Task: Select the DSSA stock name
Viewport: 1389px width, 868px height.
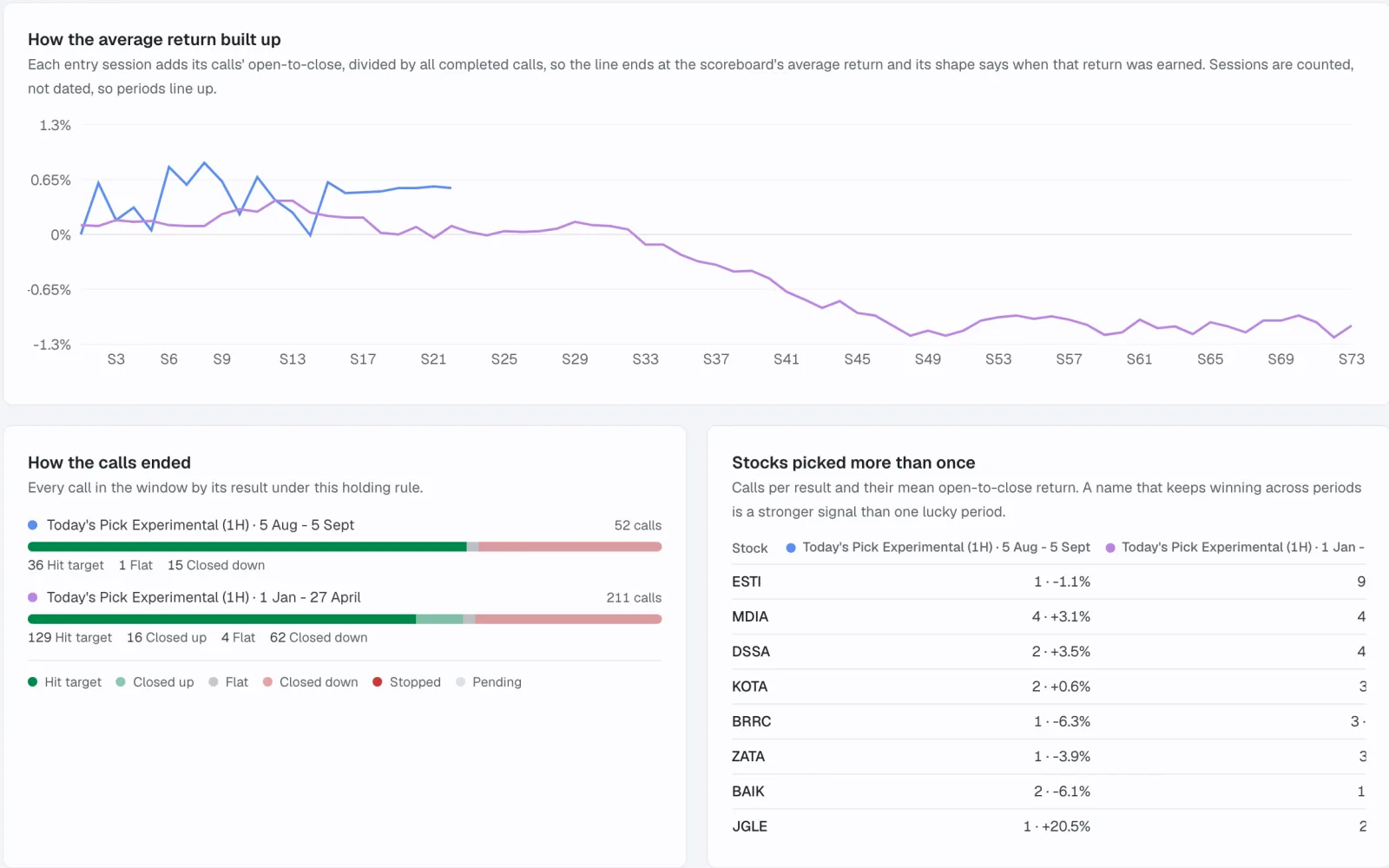Action: coord(751,651)
